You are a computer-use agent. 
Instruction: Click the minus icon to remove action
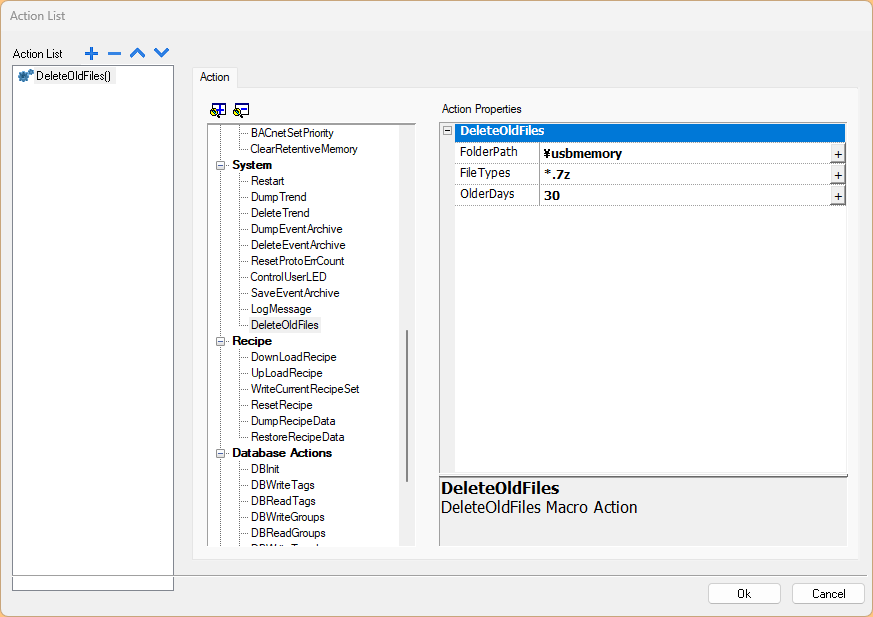pos(115,53)
